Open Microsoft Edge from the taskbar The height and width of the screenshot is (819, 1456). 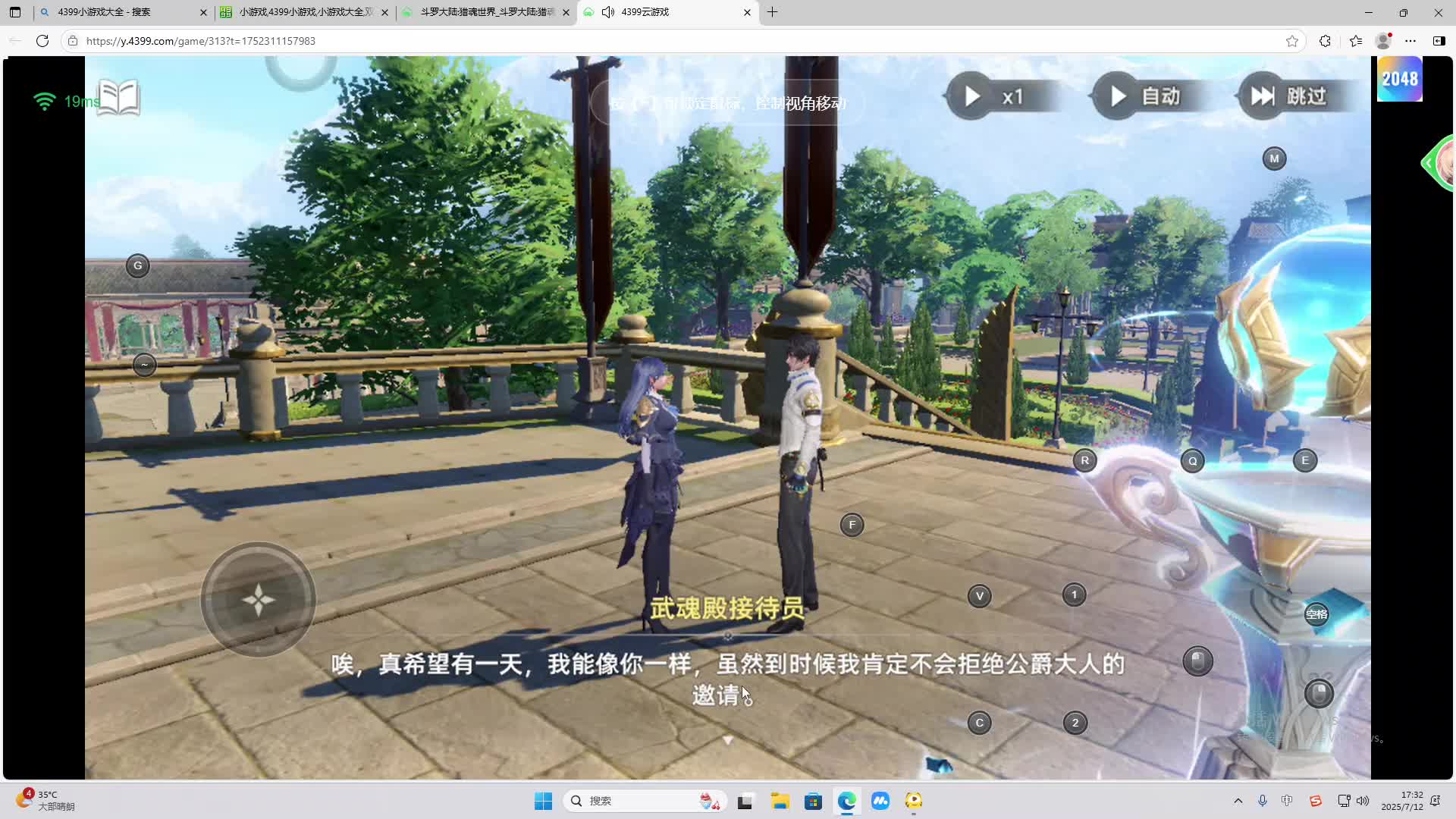click(x=846, y=801)
